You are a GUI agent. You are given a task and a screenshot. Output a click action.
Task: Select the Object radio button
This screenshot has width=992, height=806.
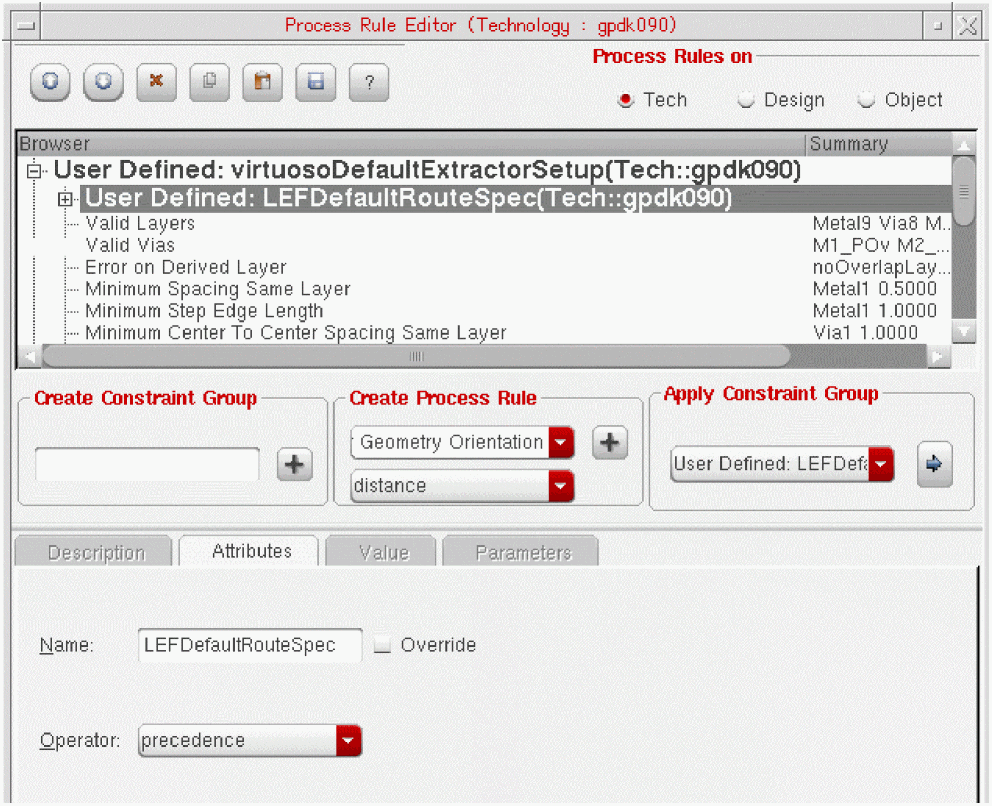[x=865, y=100]
